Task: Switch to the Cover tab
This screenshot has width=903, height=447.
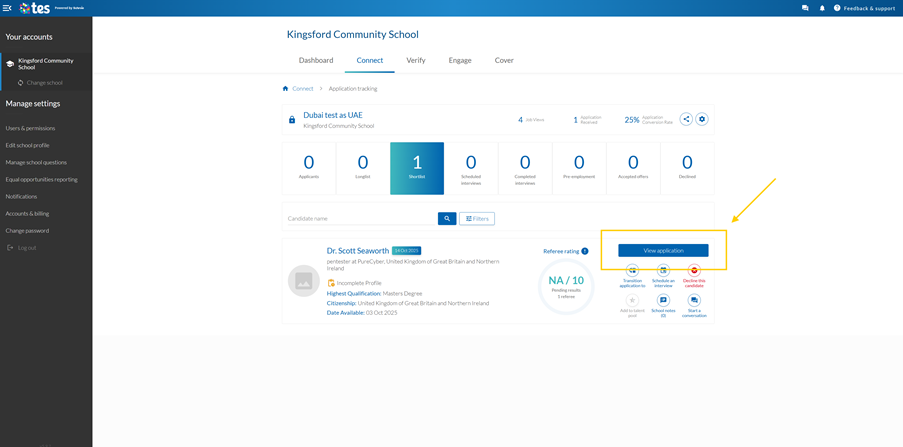Action: click(x=504, y=60)
